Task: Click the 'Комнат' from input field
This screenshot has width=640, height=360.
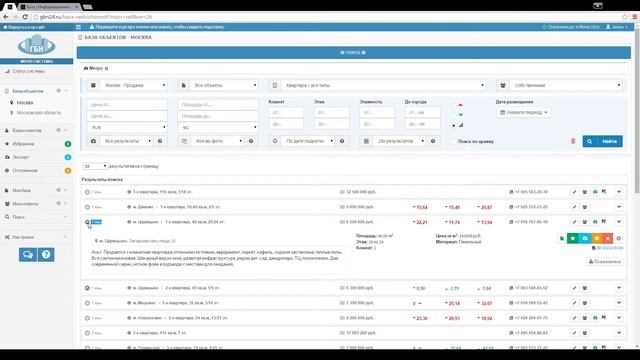Action: click(x=286, y=112)
